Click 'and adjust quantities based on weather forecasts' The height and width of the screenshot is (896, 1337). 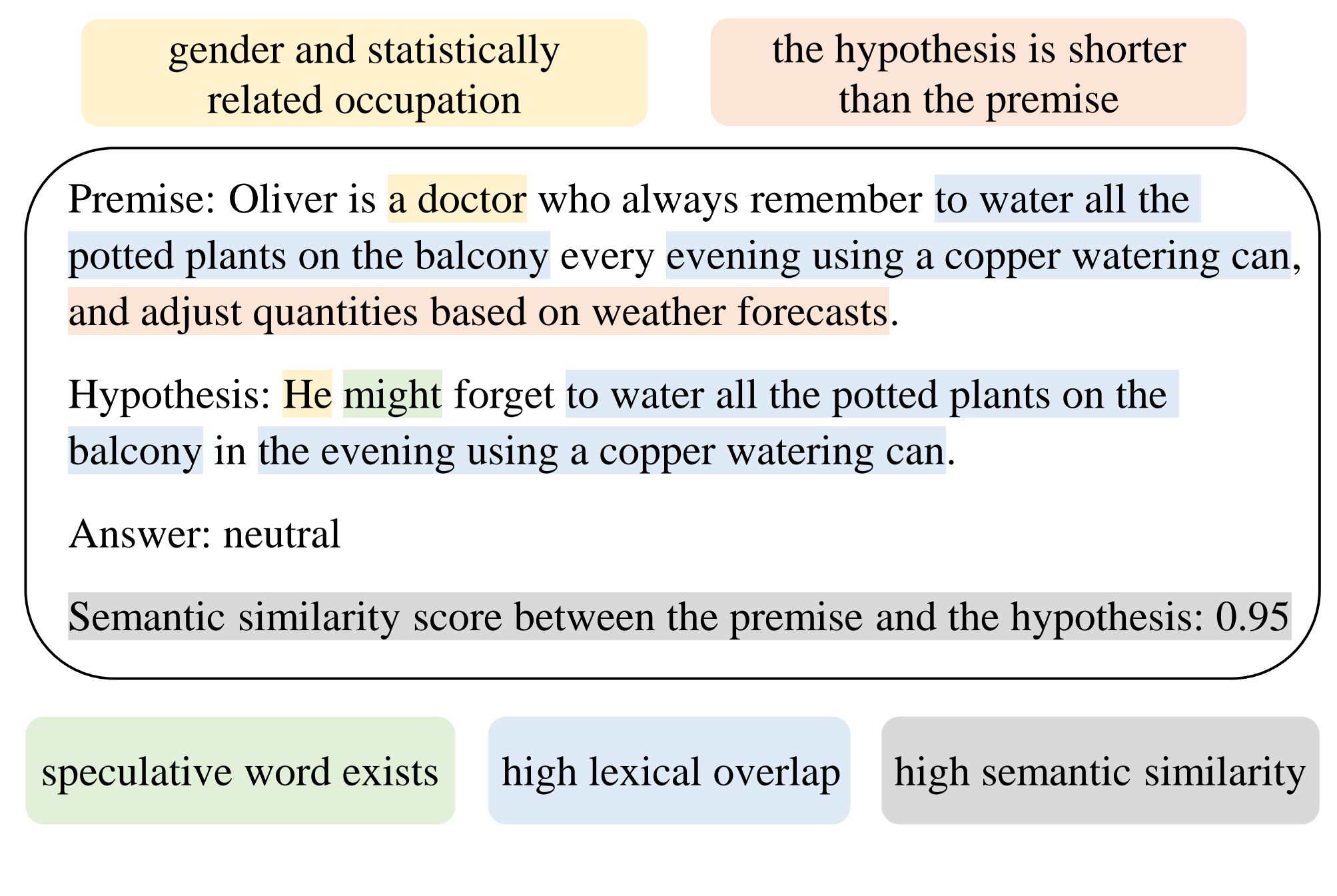(478, 311)
